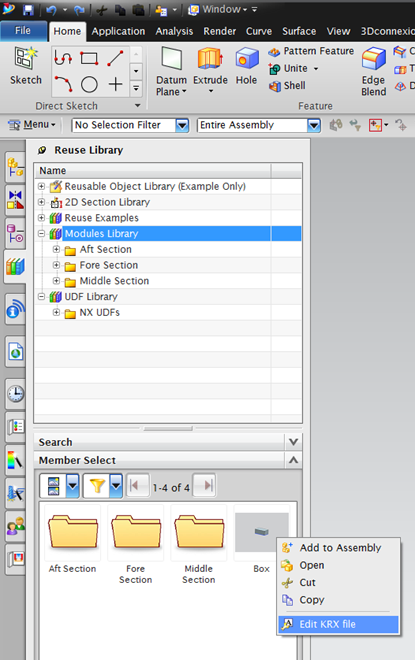Screen dimensions: 415x660
Task: Select the Extrude feature icon
Action: (x=210, y=59)
